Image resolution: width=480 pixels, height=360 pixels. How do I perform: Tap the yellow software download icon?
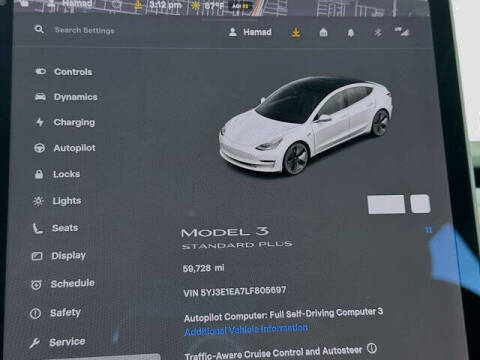(x=295, y=33)
